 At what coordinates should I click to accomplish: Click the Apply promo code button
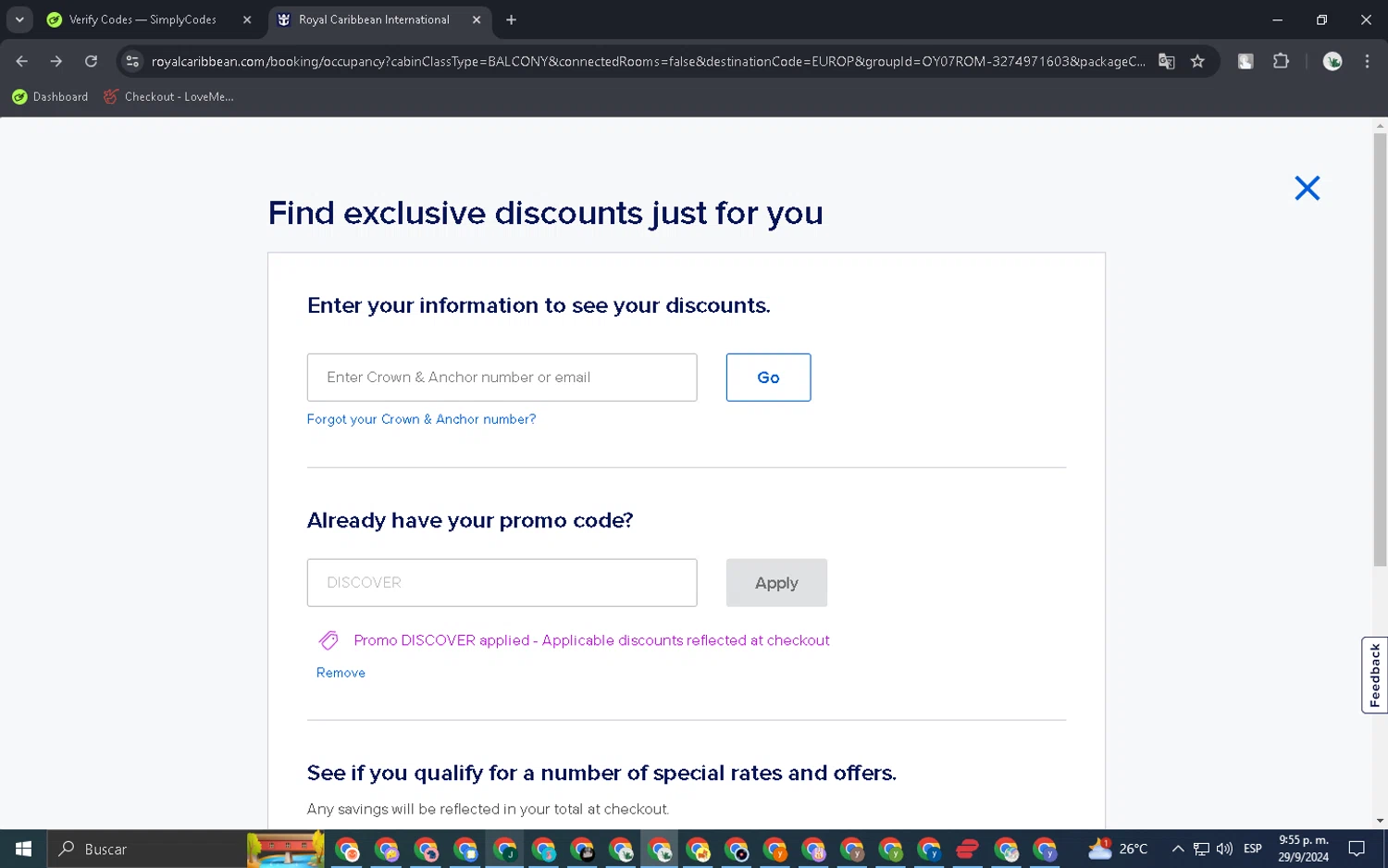775,583
